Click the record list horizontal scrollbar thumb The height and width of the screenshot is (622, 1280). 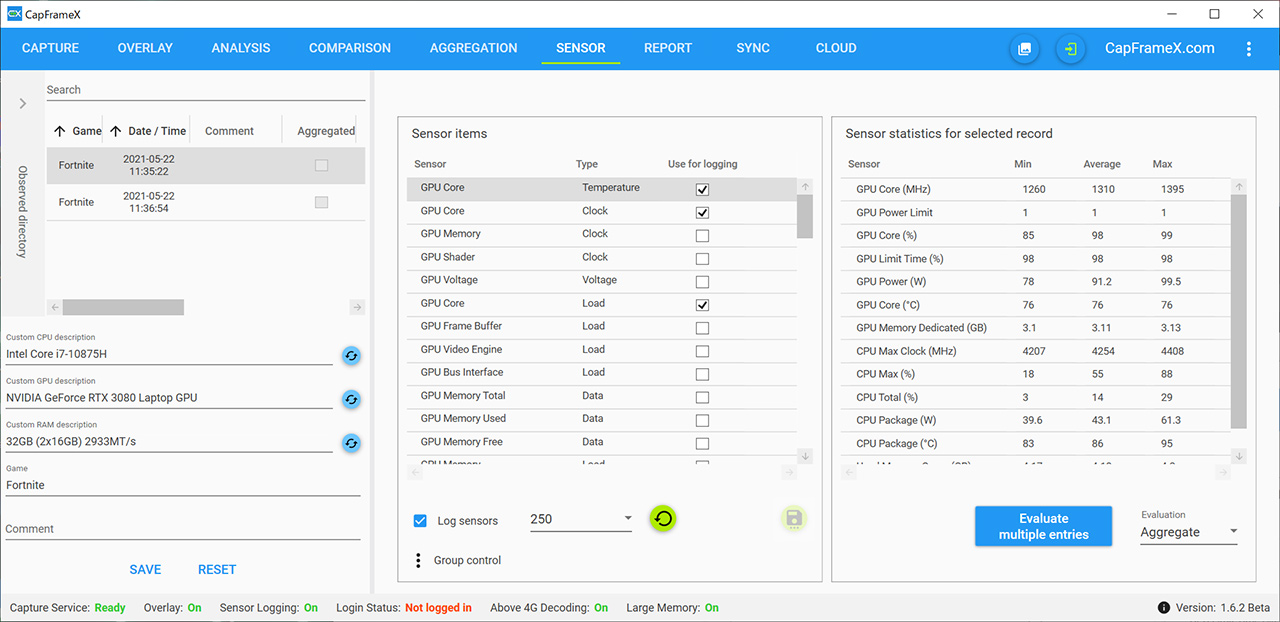(123, 307)
